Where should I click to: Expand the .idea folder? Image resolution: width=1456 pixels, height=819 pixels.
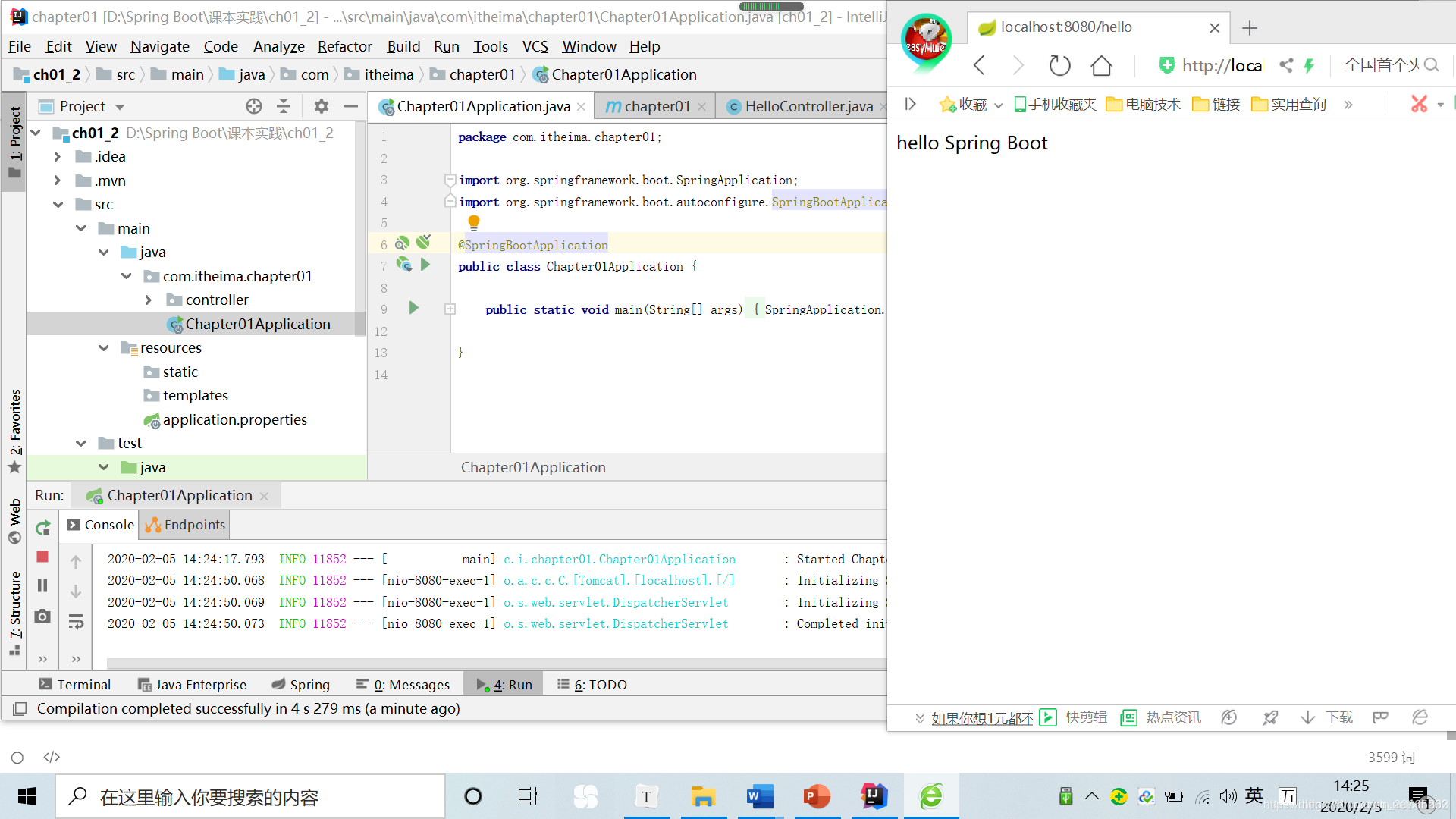(58, 156)
